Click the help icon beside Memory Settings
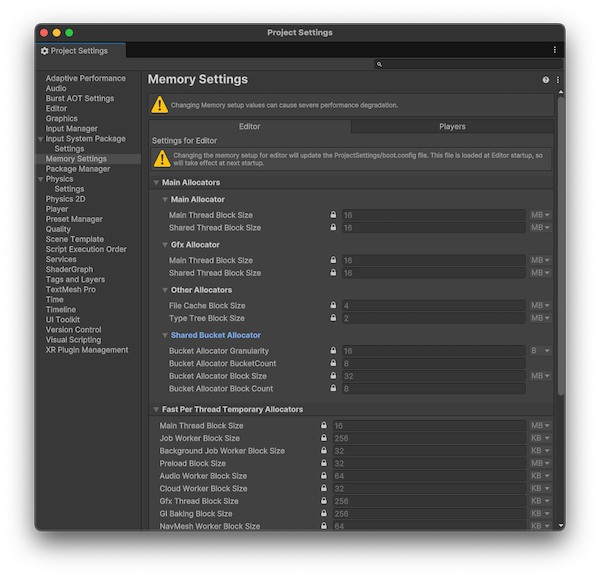The image size is (600, 577). tap(546, 80)
